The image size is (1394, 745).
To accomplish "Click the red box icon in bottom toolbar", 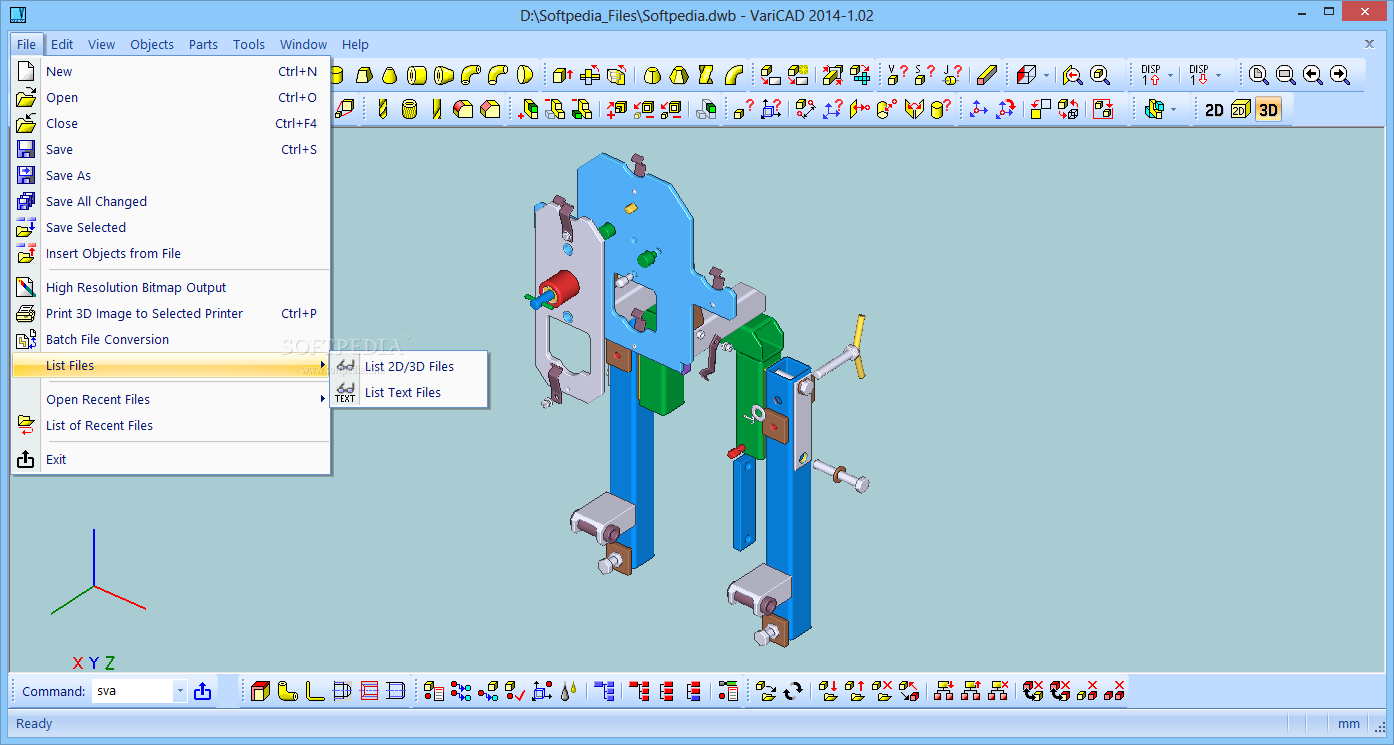I will click(260, 691).
